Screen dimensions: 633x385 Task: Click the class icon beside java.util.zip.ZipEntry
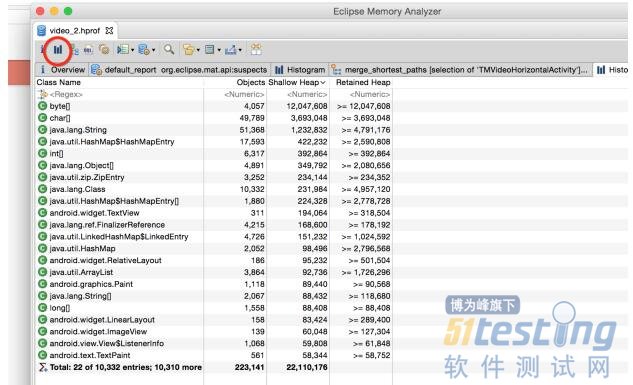pos(42,177)
